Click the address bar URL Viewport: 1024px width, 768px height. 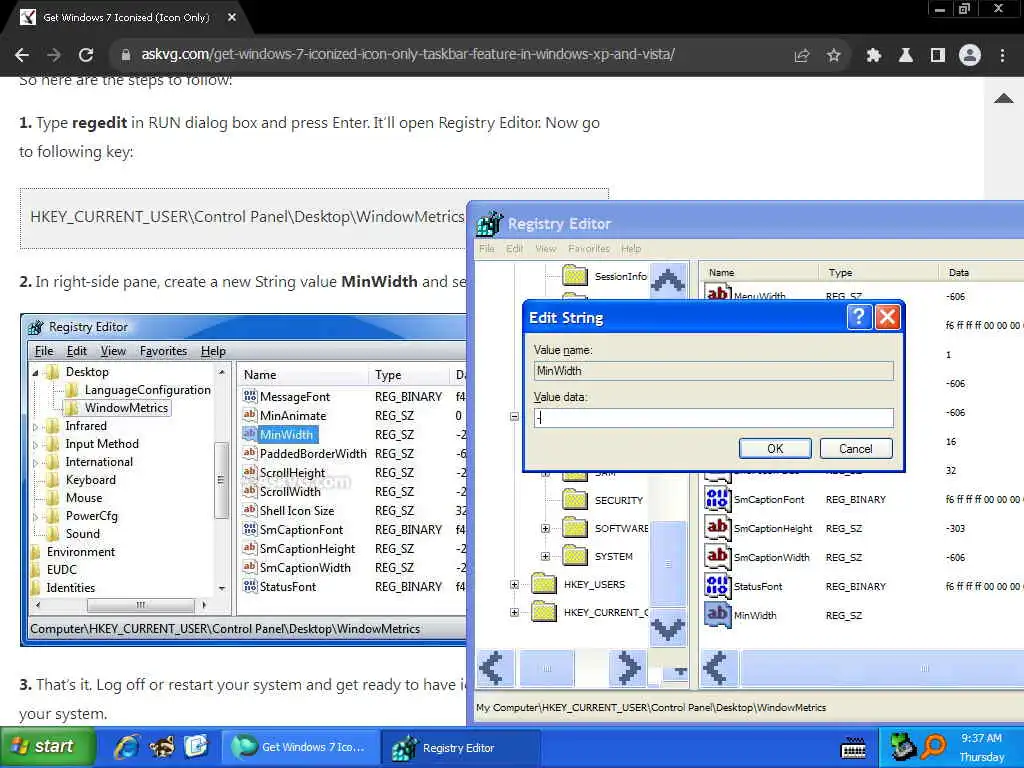coord(408,54)
